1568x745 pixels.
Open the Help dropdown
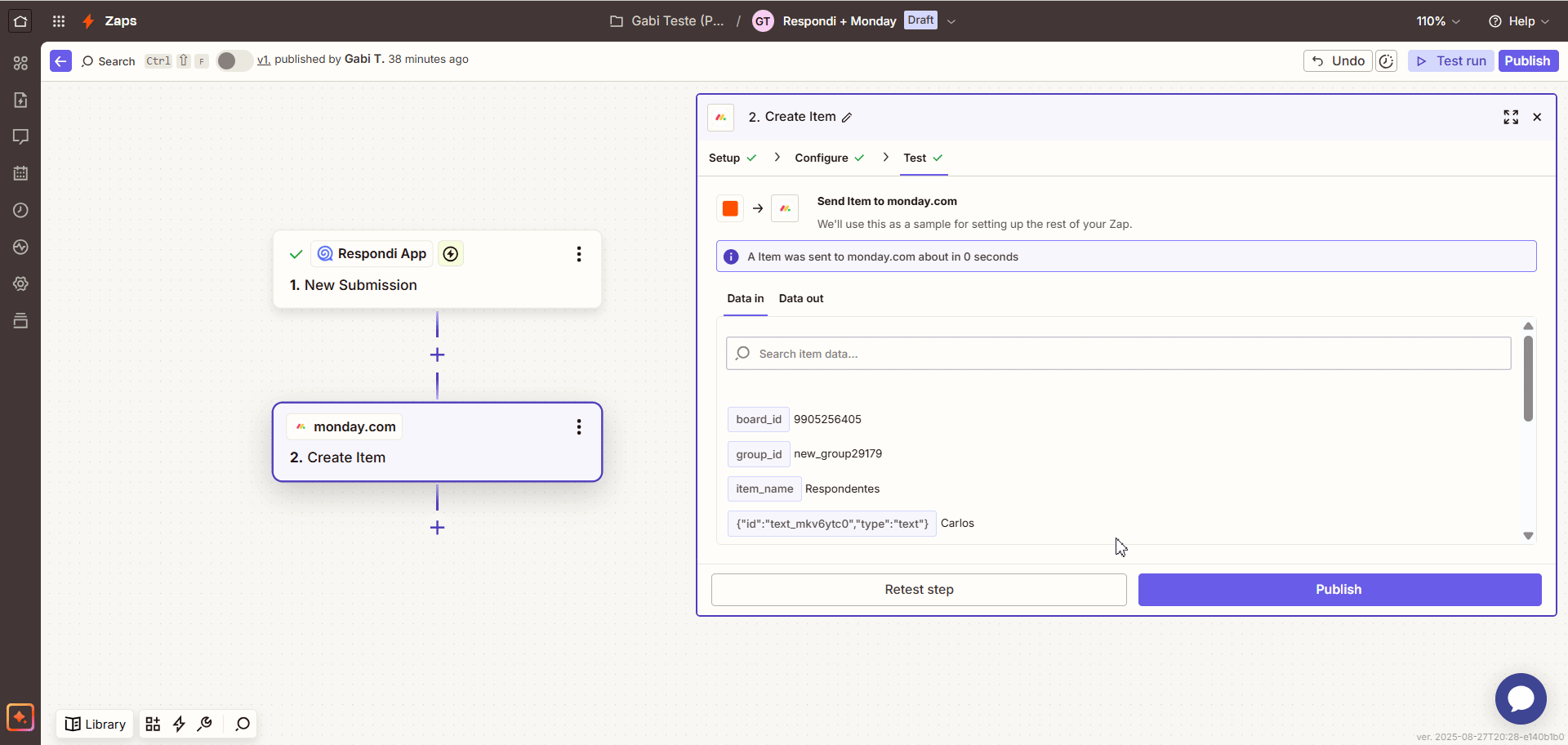(1518, 21)
